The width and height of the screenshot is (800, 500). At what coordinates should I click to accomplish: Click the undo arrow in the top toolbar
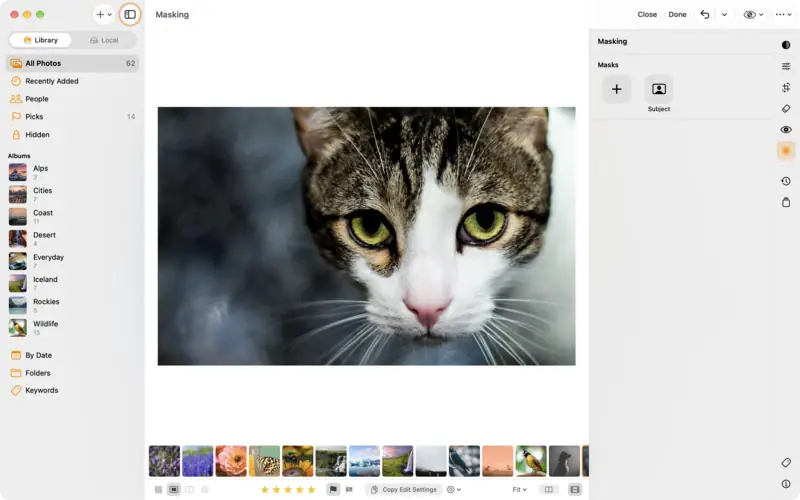click(705, 15)
